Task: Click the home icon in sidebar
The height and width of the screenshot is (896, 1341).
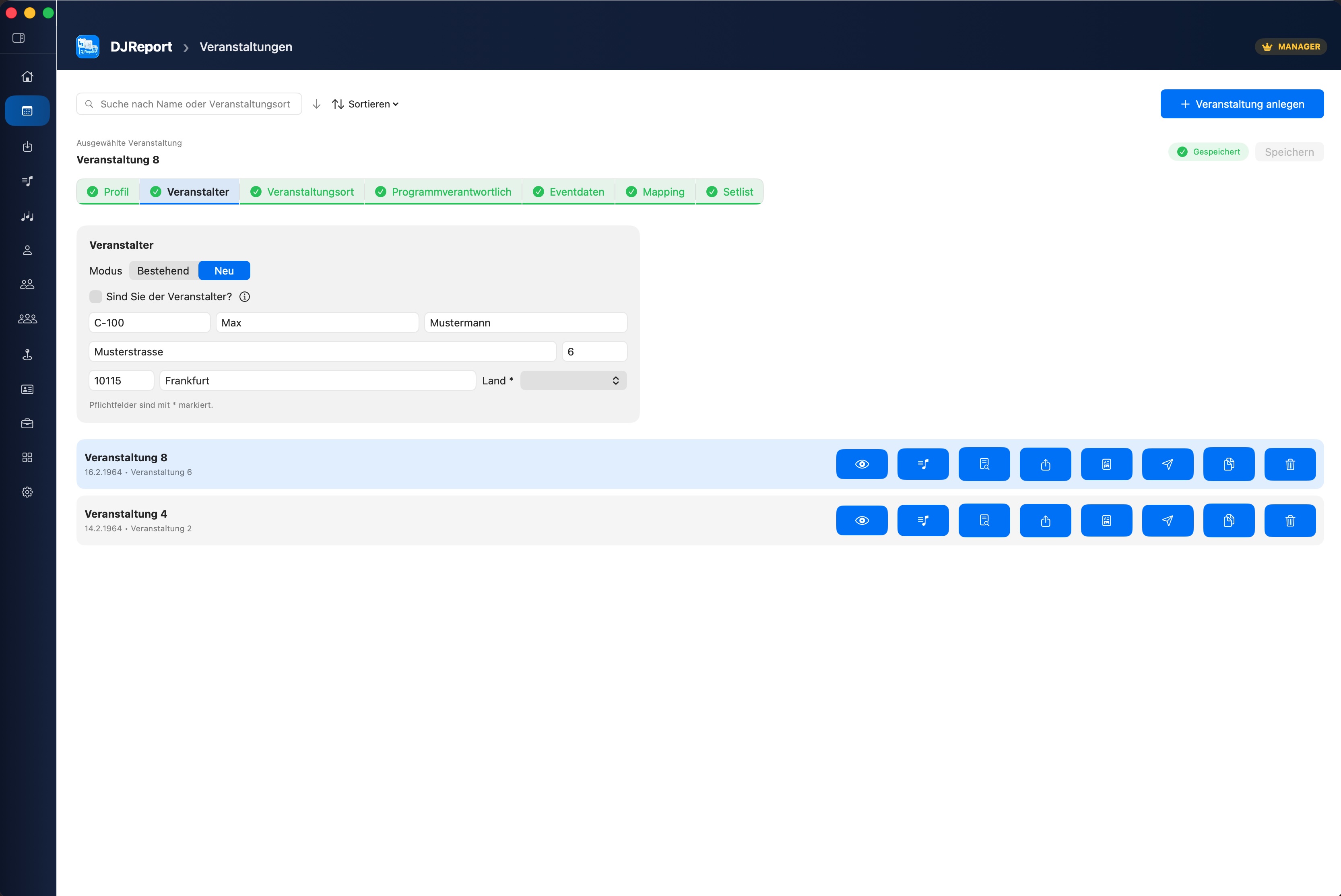Action: (x=27, y=76)
